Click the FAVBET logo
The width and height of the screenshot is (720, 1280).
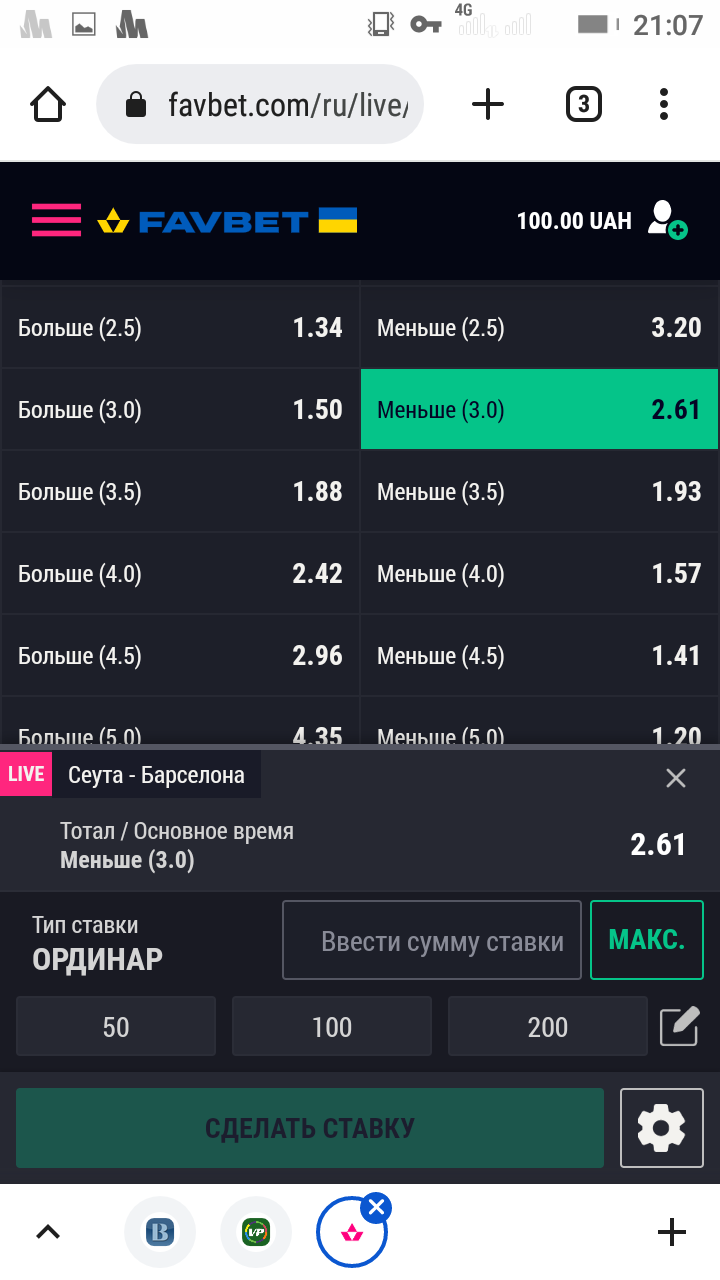pyautogui.click(x=225, y=220)
